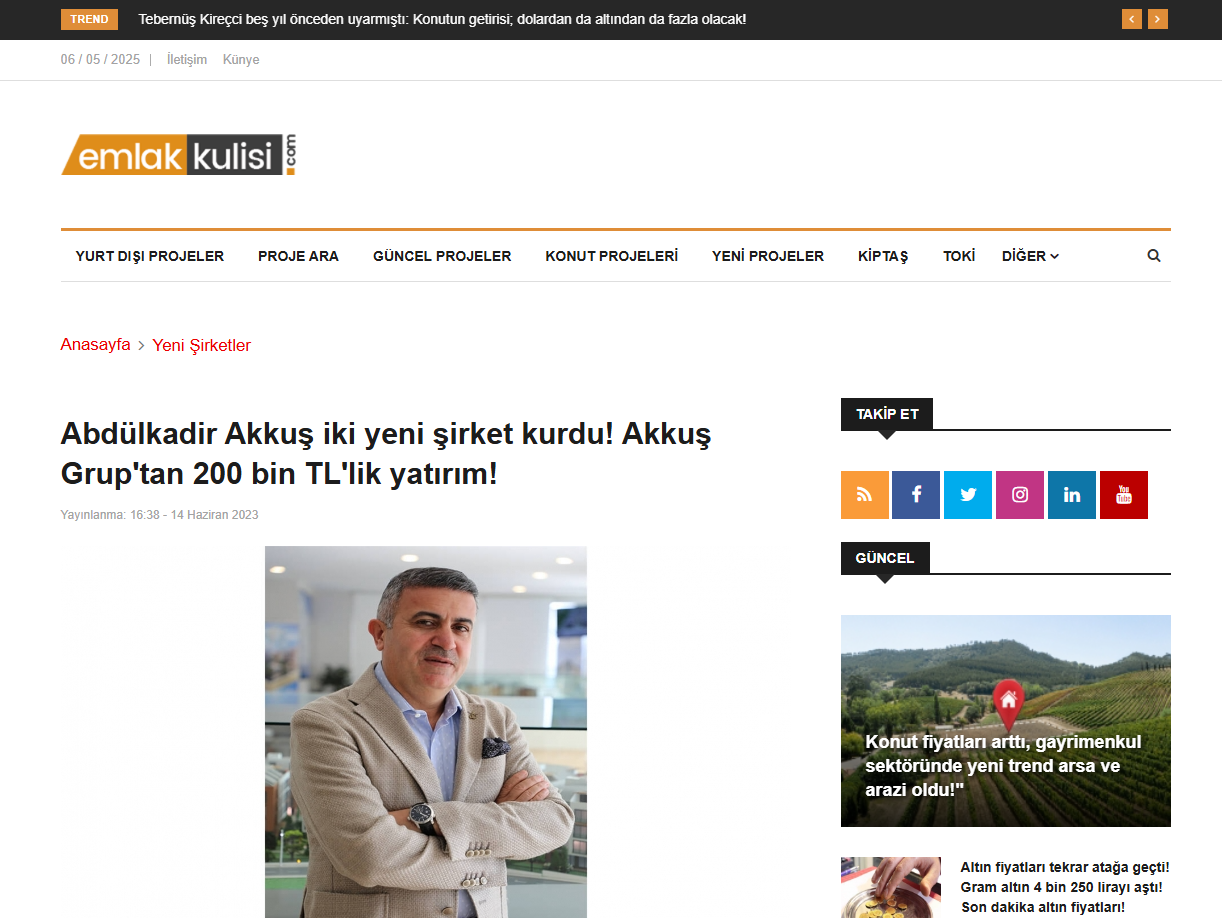
Task: Go to TOKİ menu item
Action: (959, 256)
